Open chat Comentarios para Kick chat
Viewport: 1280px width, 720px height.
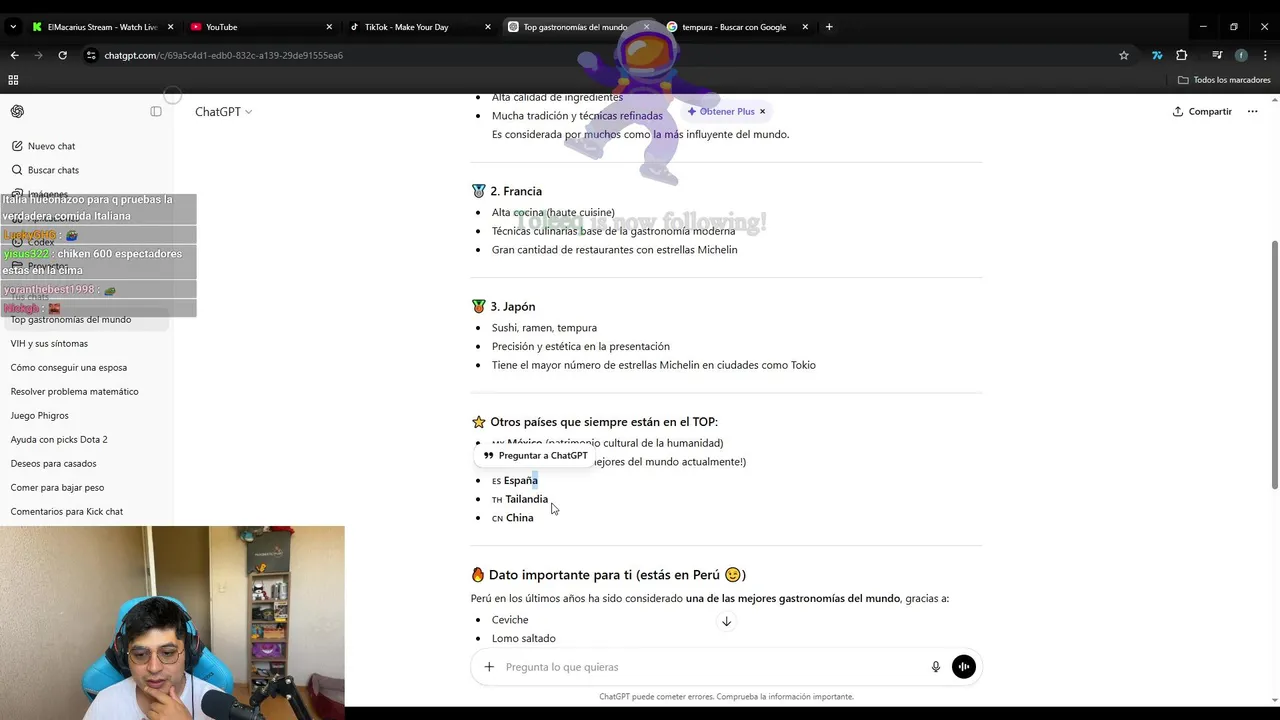67,512
